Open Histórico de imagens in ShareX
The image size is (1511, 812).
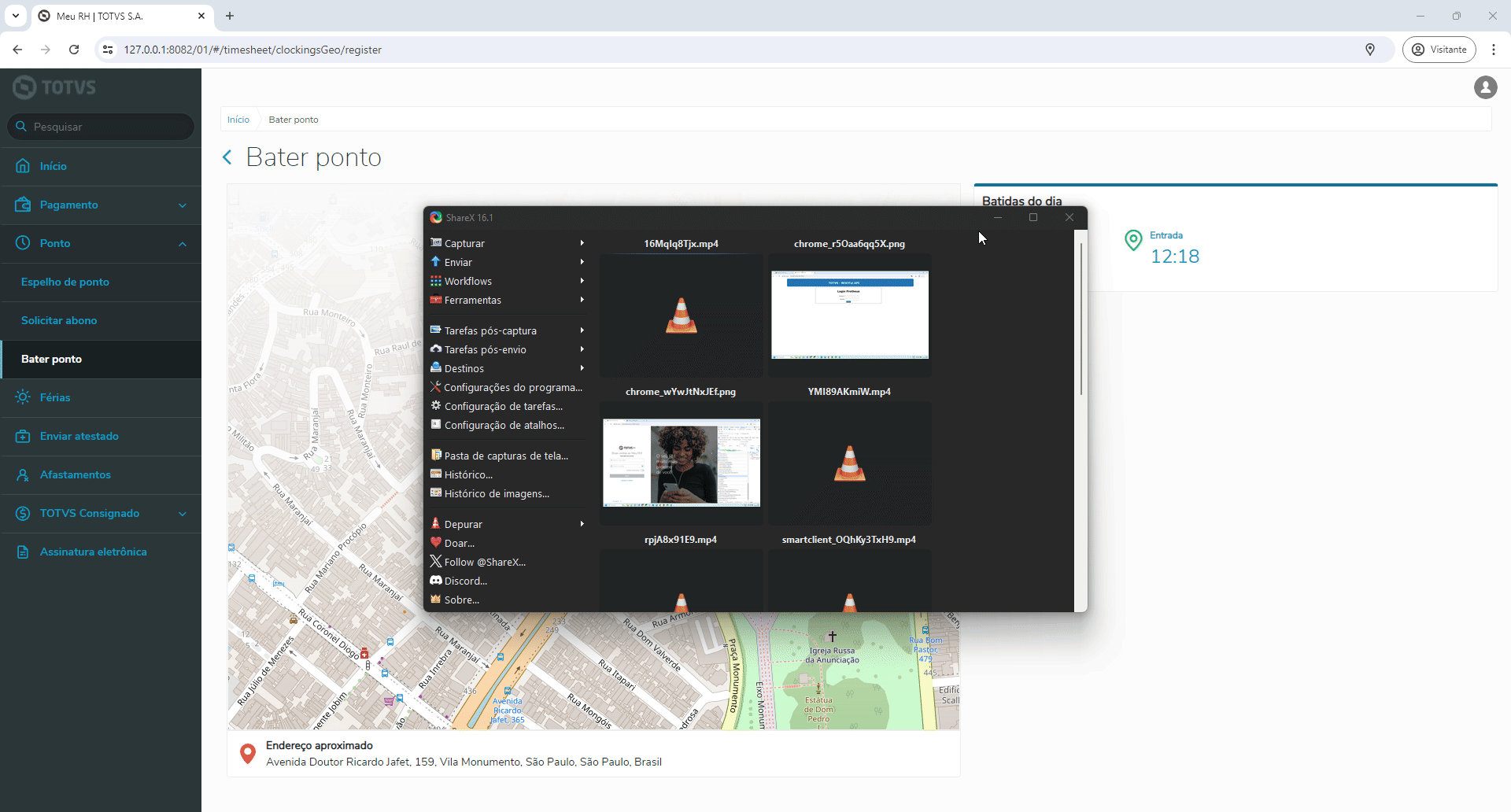(497, 493)
